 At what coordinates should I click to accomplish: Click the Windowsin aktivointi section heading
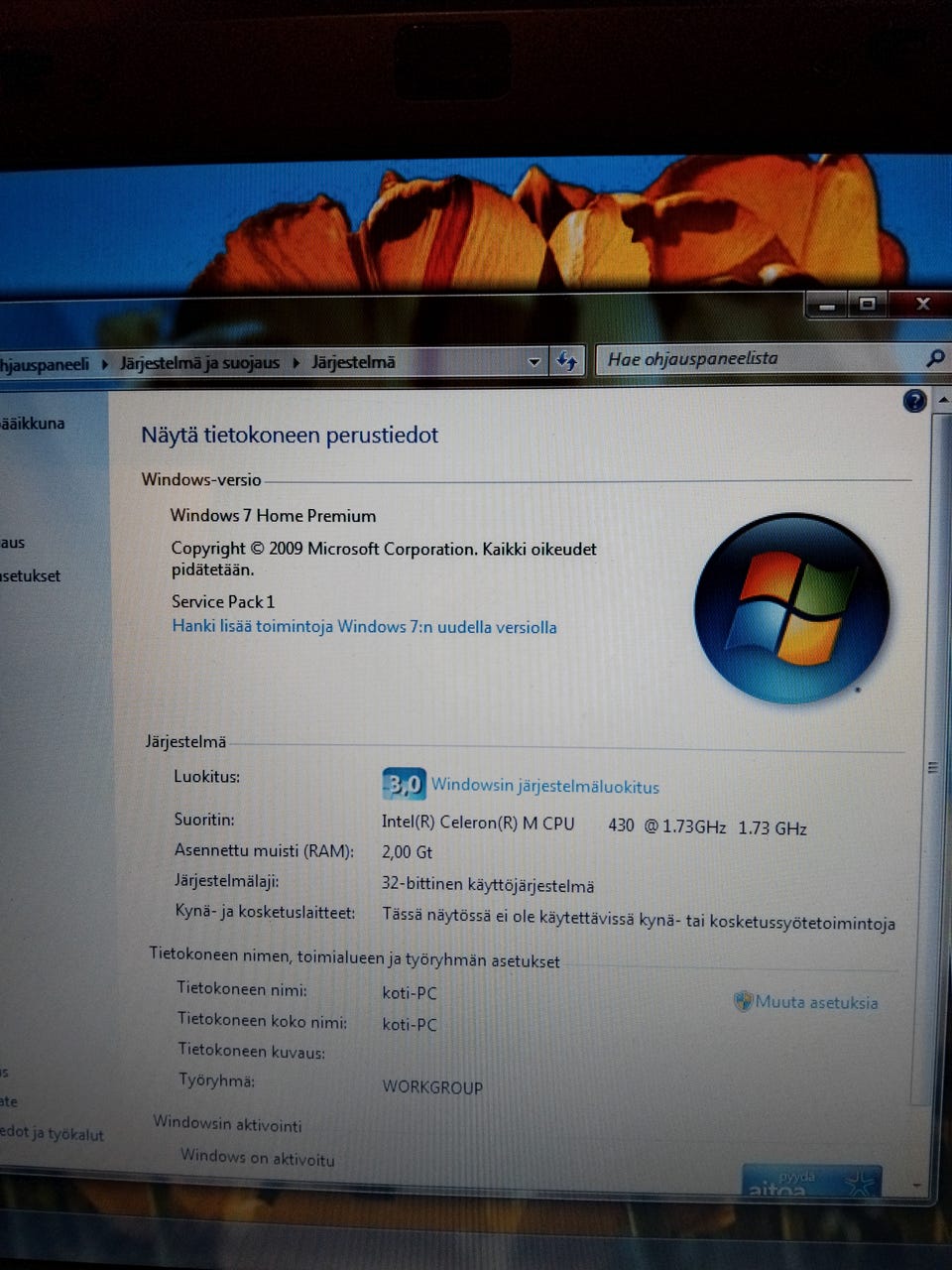coord(227,1123)
